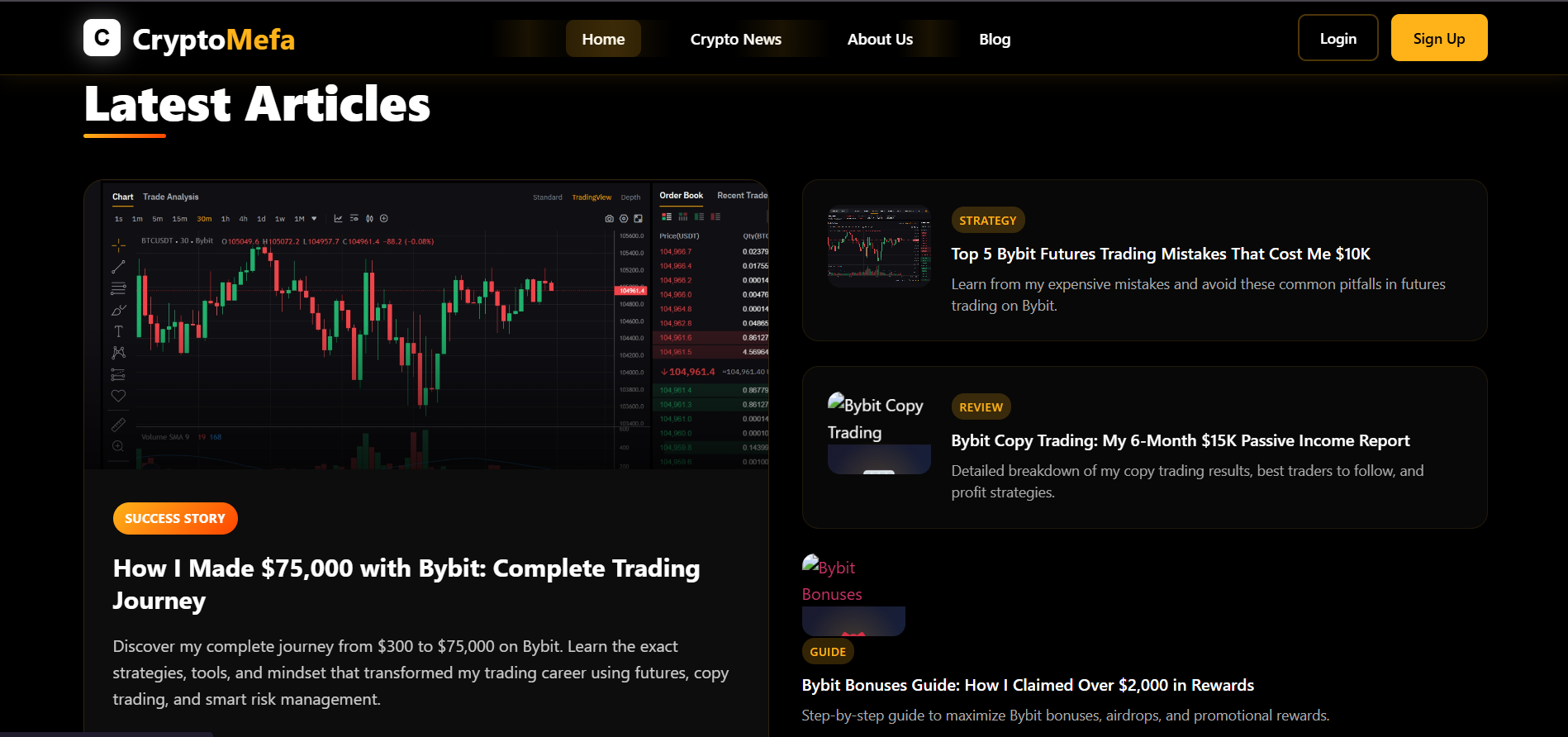Click the 'Learn from my expensive mistakes' text
The image size is (1568, 737).
1198,295
